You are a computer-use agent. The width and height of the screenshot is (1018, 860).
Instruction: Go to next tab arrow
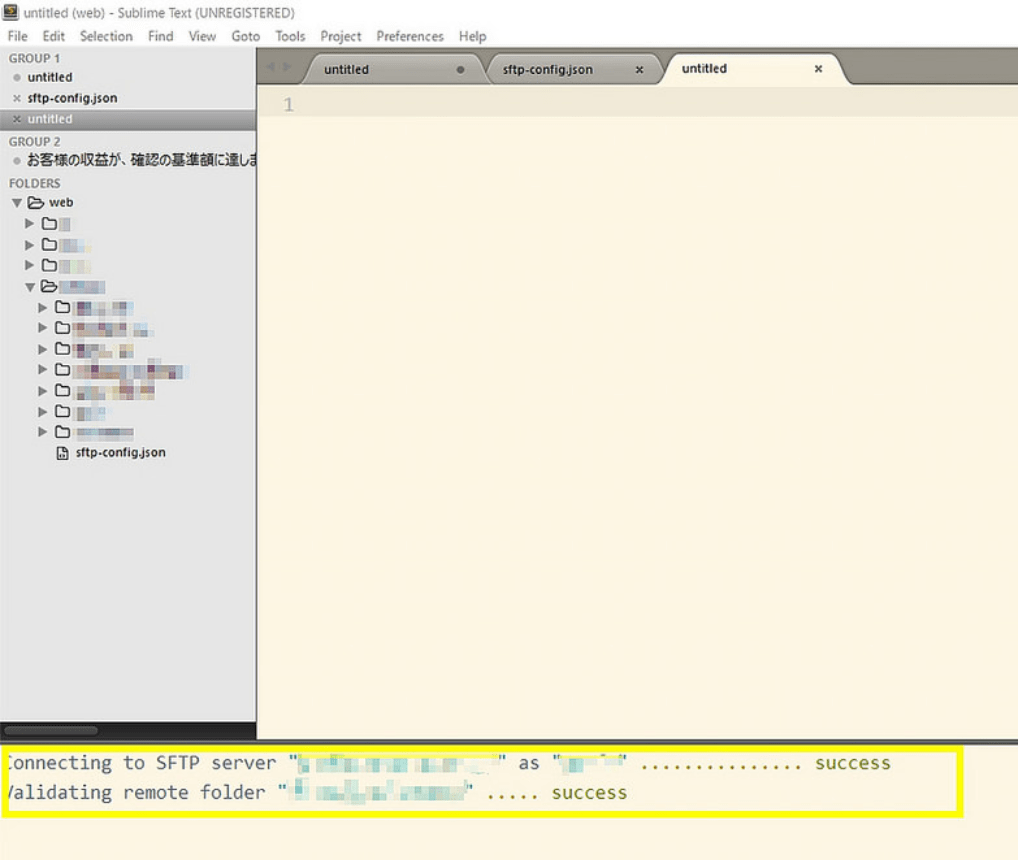pos(286,66)
